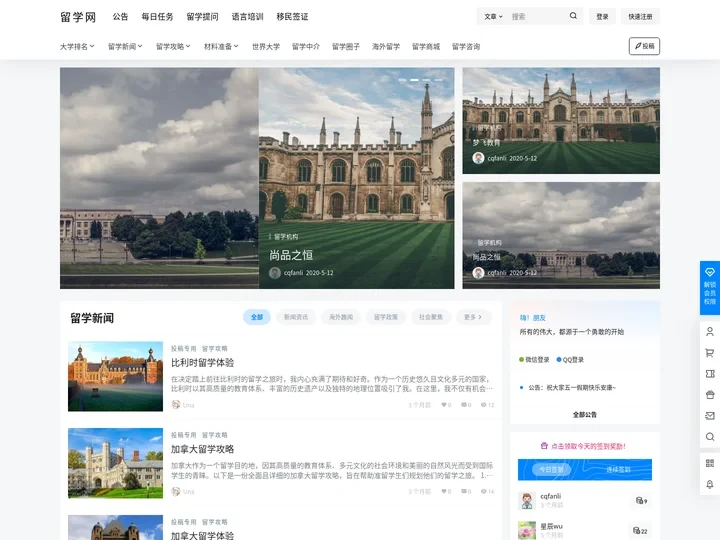Viewport: 720px width, 540px height.
Task: Click the coin icon showing 22 for 星辰wu
Action: pyautogui.click(x=636, y=530)
